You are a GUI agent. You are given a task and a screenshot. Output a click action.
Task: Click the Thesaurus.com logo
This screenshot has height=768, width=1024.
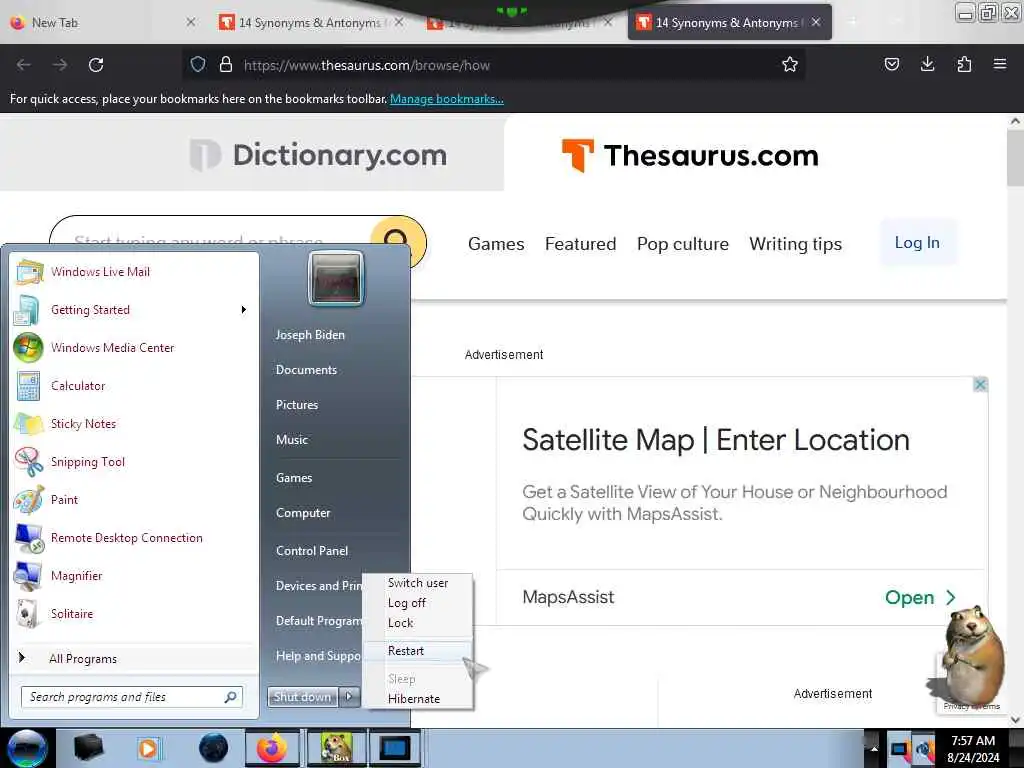690,155
